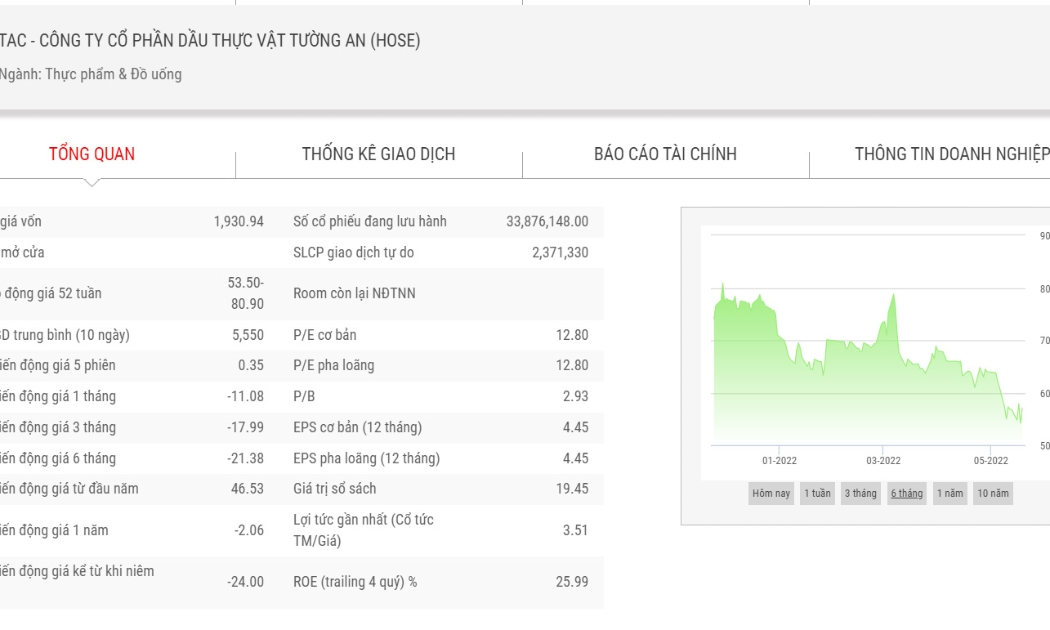Click the Giá trị sổ sách value 19.45
This screenshot has height=630, width=1050.
[x=572, y=489]
